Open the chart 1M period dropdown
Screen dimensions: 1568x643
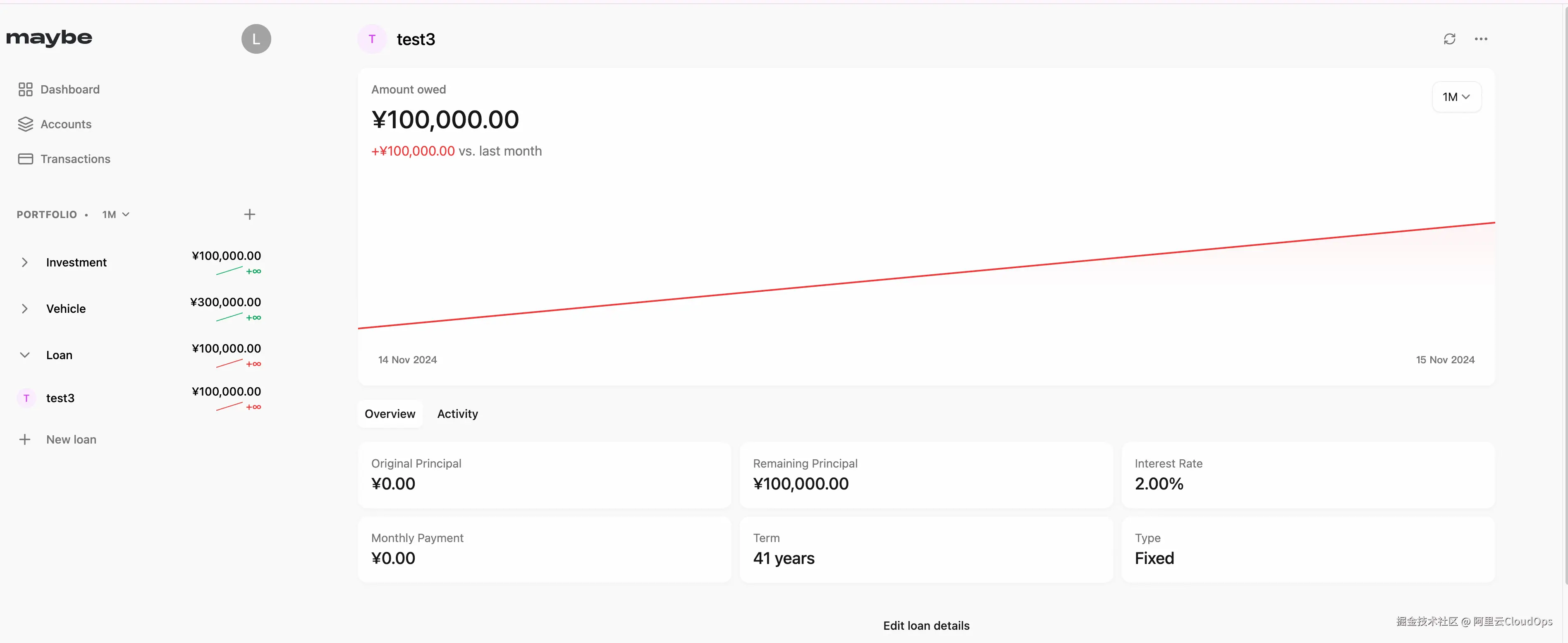(1456, 97)
